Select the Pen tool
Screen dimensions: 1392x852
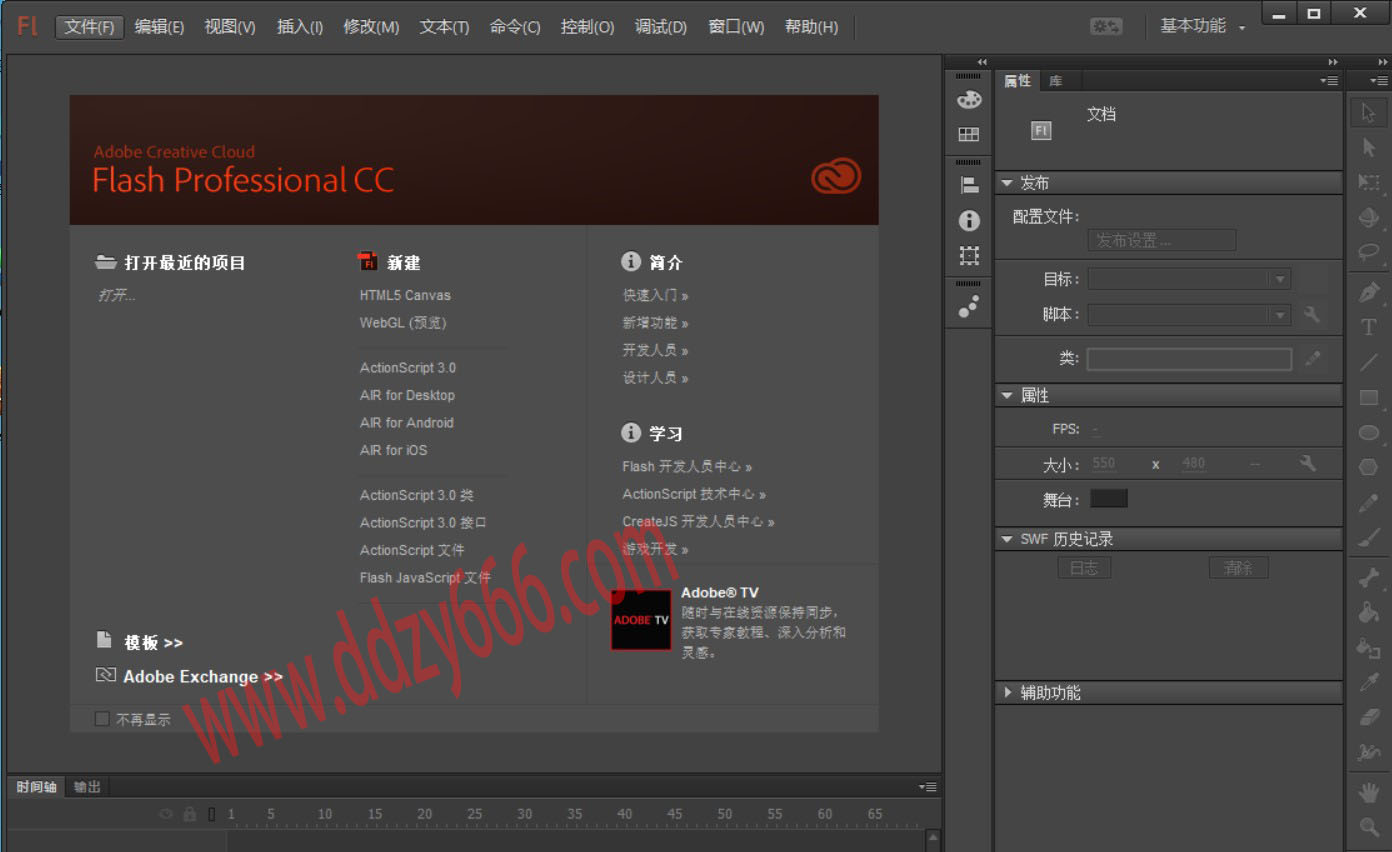point(1368,292)
